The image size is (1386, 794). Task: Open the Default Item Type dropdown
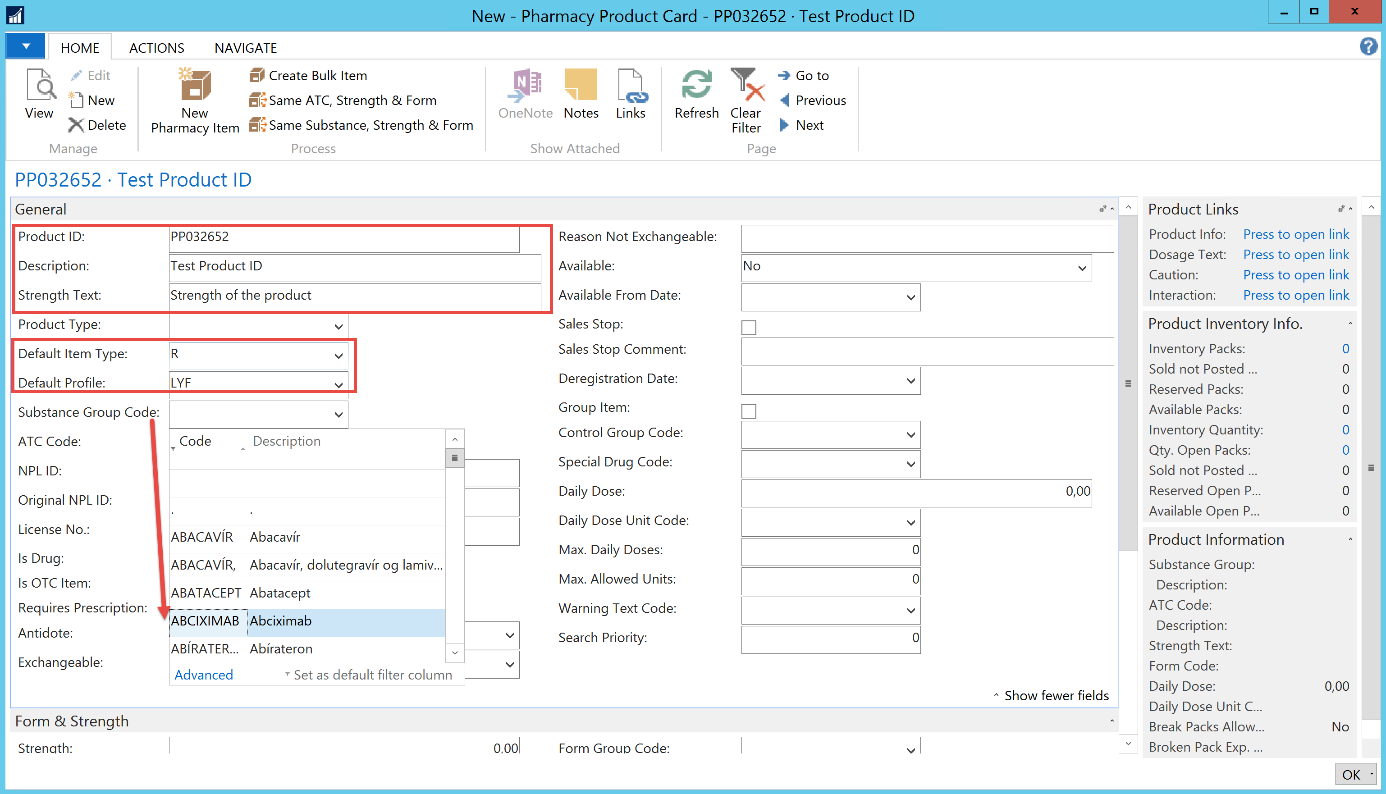pos(338,355)
